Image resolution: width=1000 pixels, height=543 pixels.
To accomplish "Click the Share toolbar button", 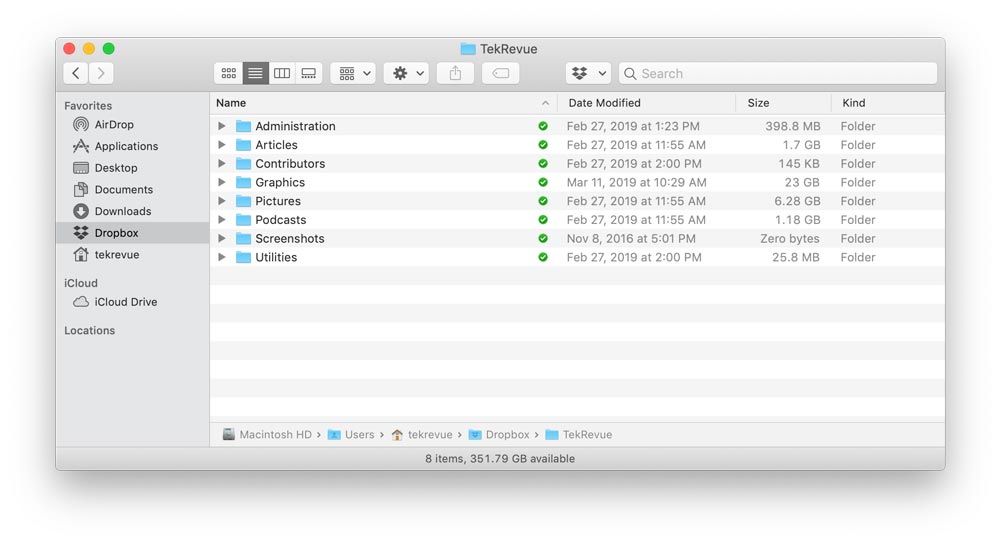I will coord(455,73).
